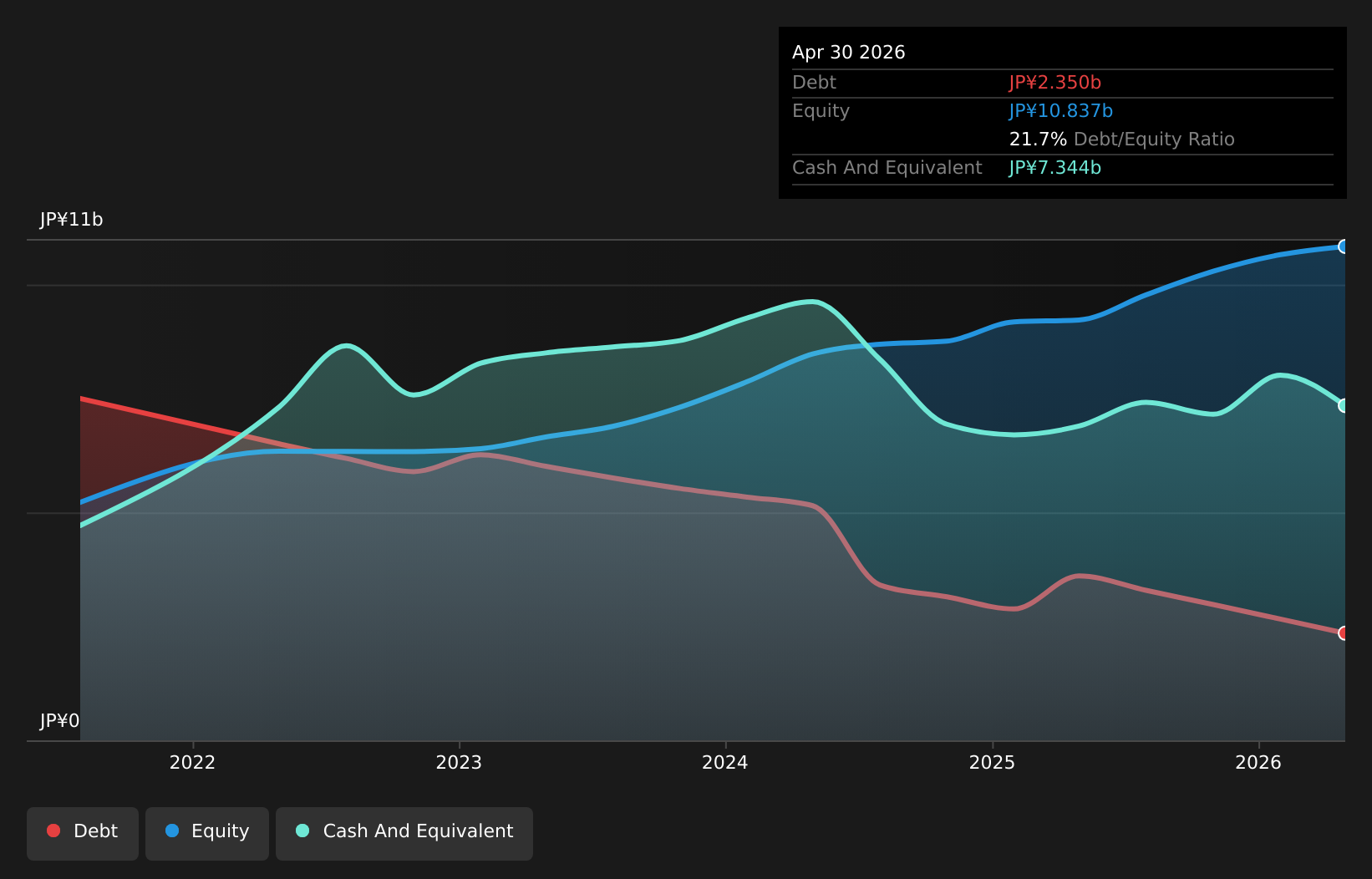Click the JP¥2.350b debt value

point(1055,83)
